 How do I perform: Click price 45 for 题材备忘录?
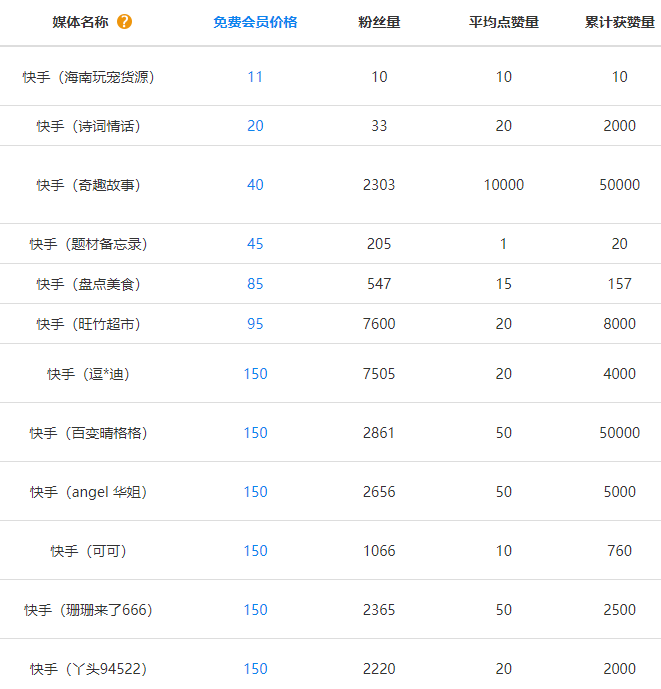(255, 244)
